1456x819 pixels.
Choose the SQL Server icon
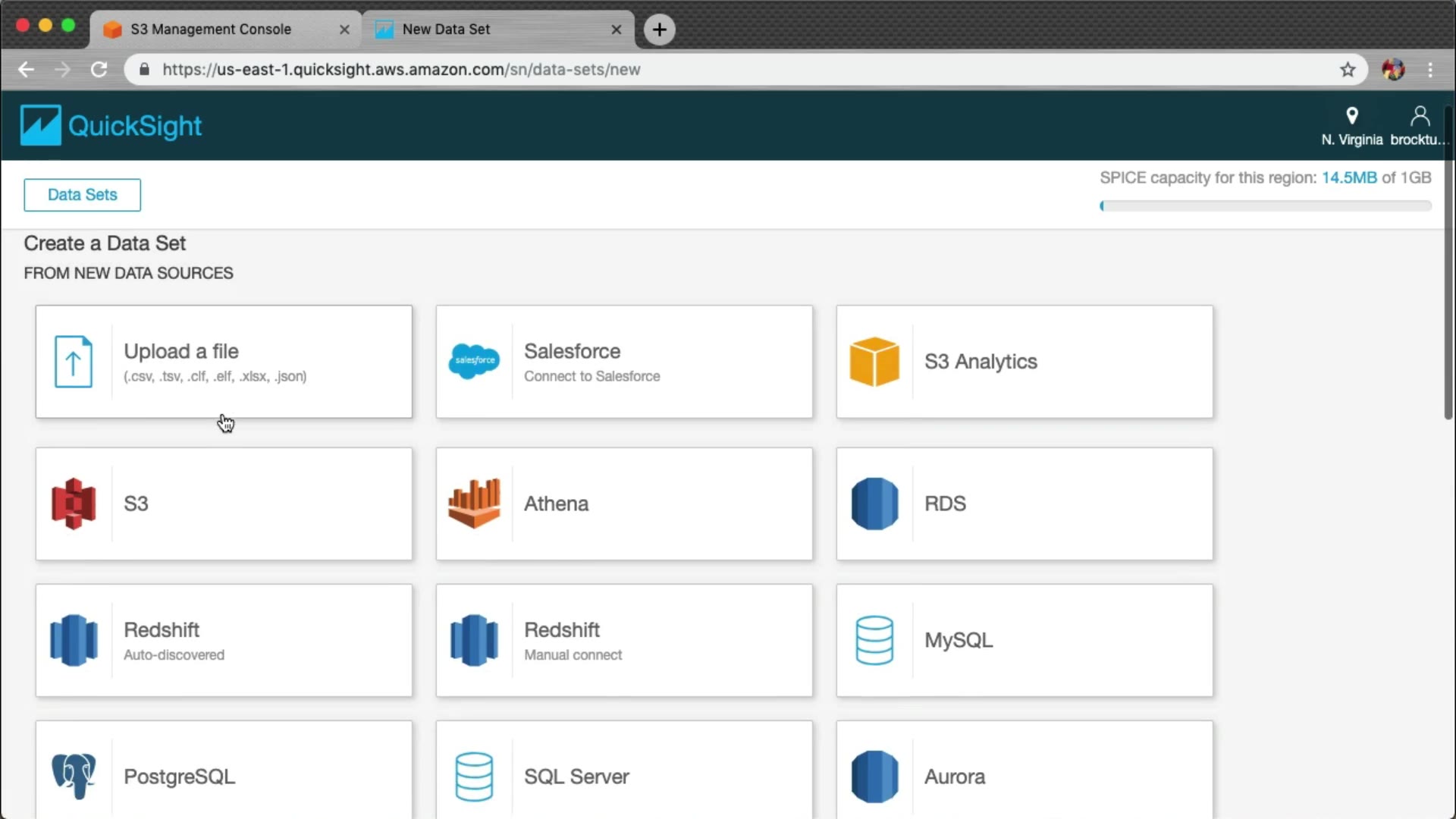(474, 776)
